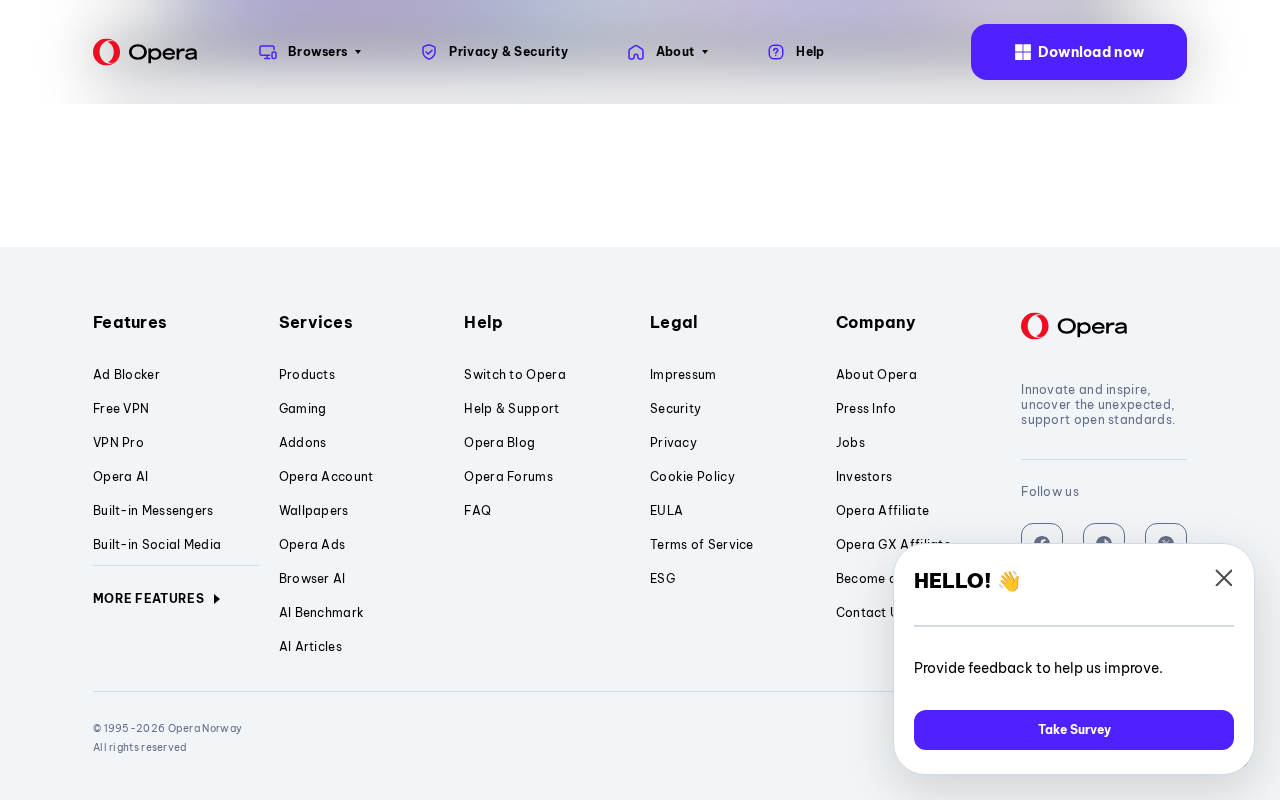Open the Cookie Policy link
This screenshot has height=800, width=1280.
[692, 477]
